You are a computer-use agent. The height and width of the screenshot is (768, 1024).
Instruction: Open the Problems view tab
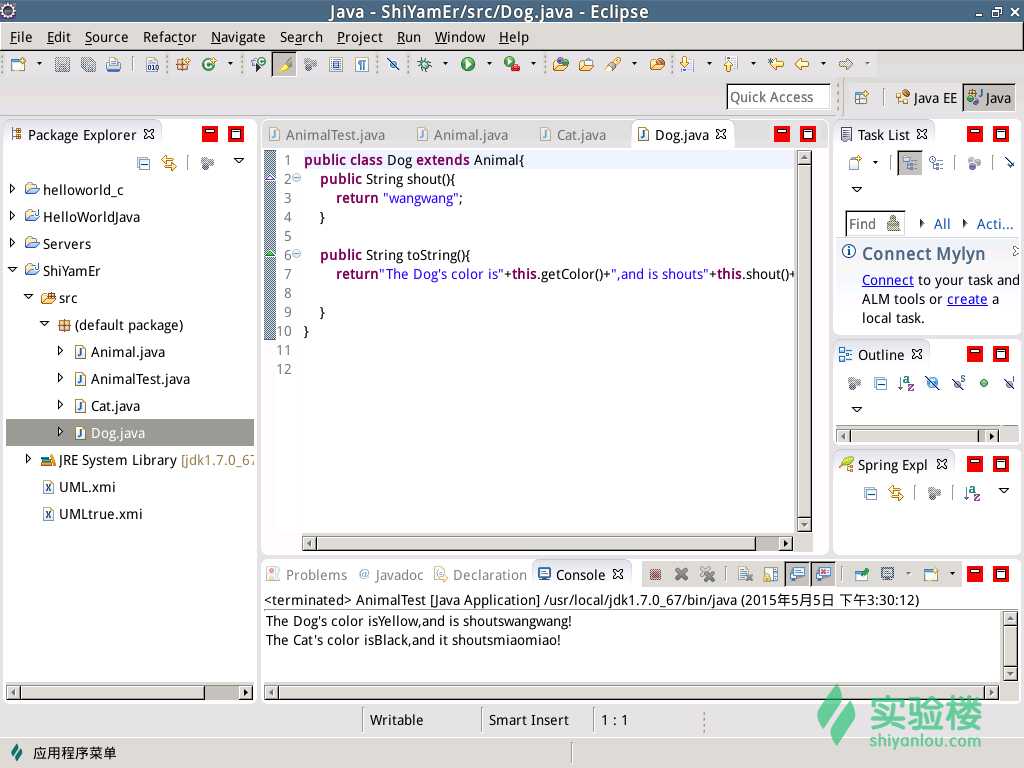(308, 575)
